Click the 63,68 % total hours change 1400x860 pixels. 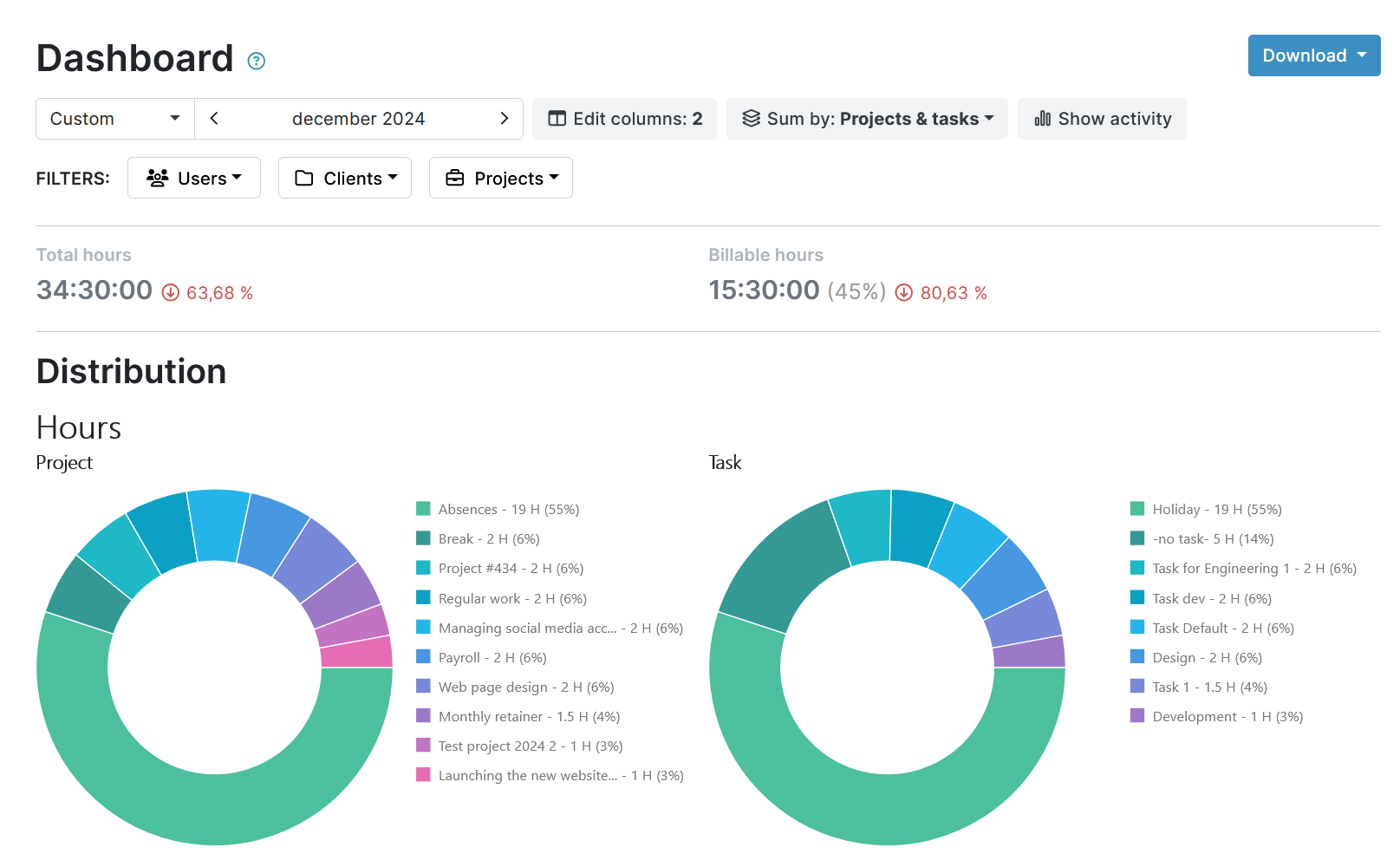coord(219,293)
